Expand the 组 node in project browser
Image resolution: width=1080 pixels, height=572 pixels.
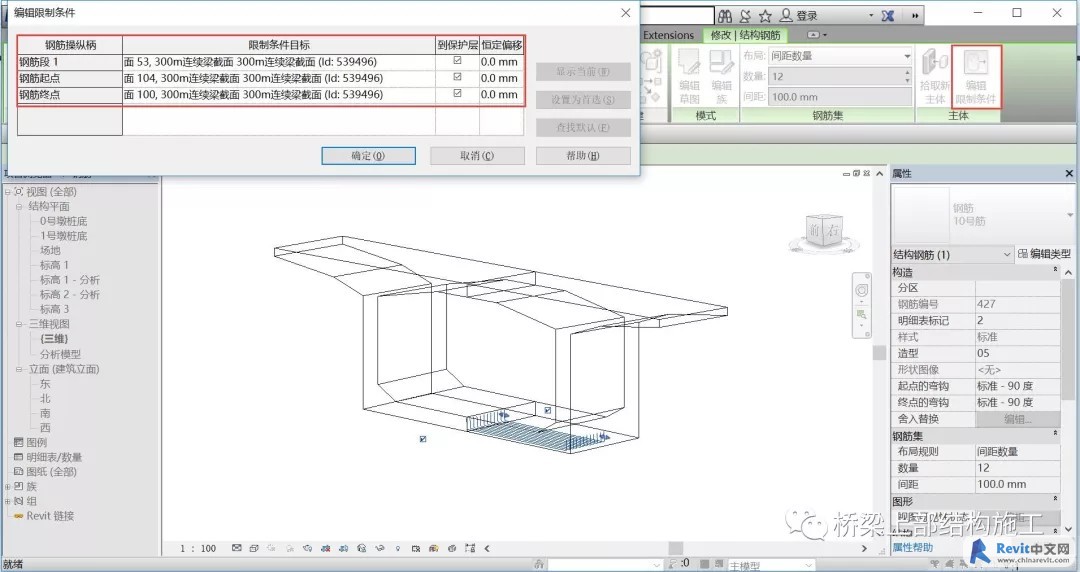click(x=8, y=501)
